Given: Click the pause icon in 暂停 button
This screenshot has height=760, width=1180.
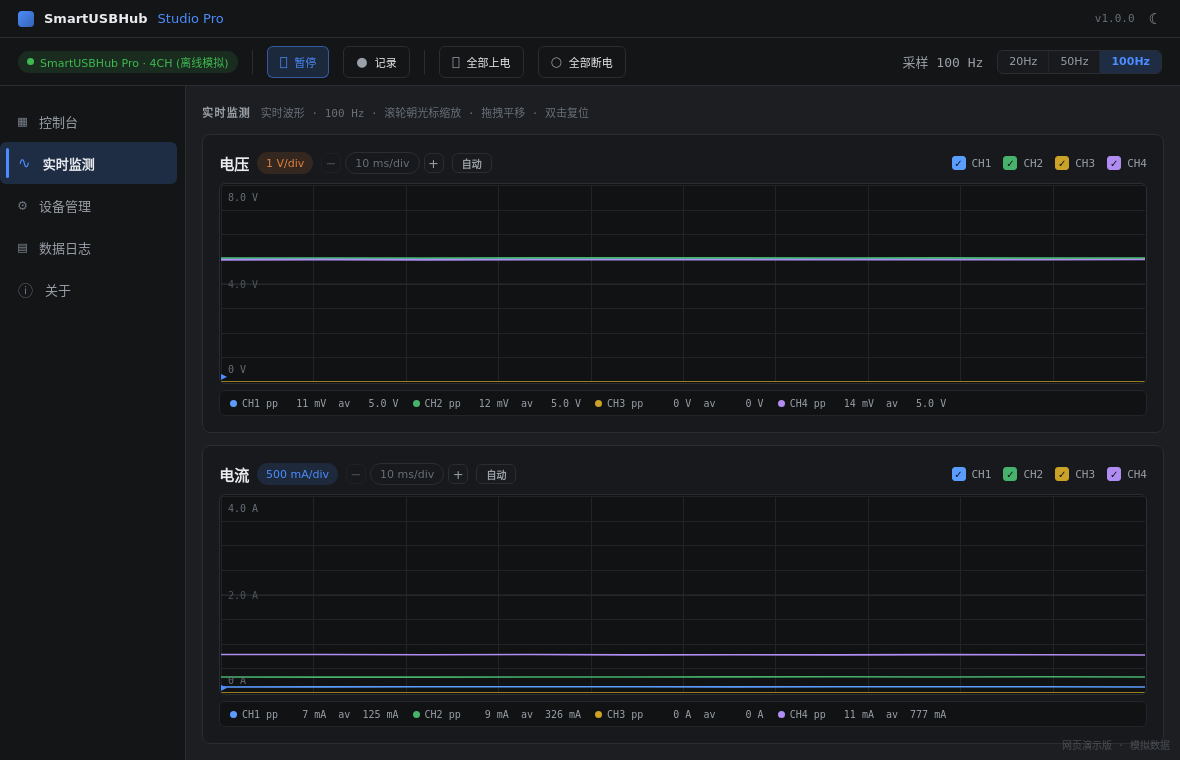Looking at the screenshot, I should click(x=284, y=62).
